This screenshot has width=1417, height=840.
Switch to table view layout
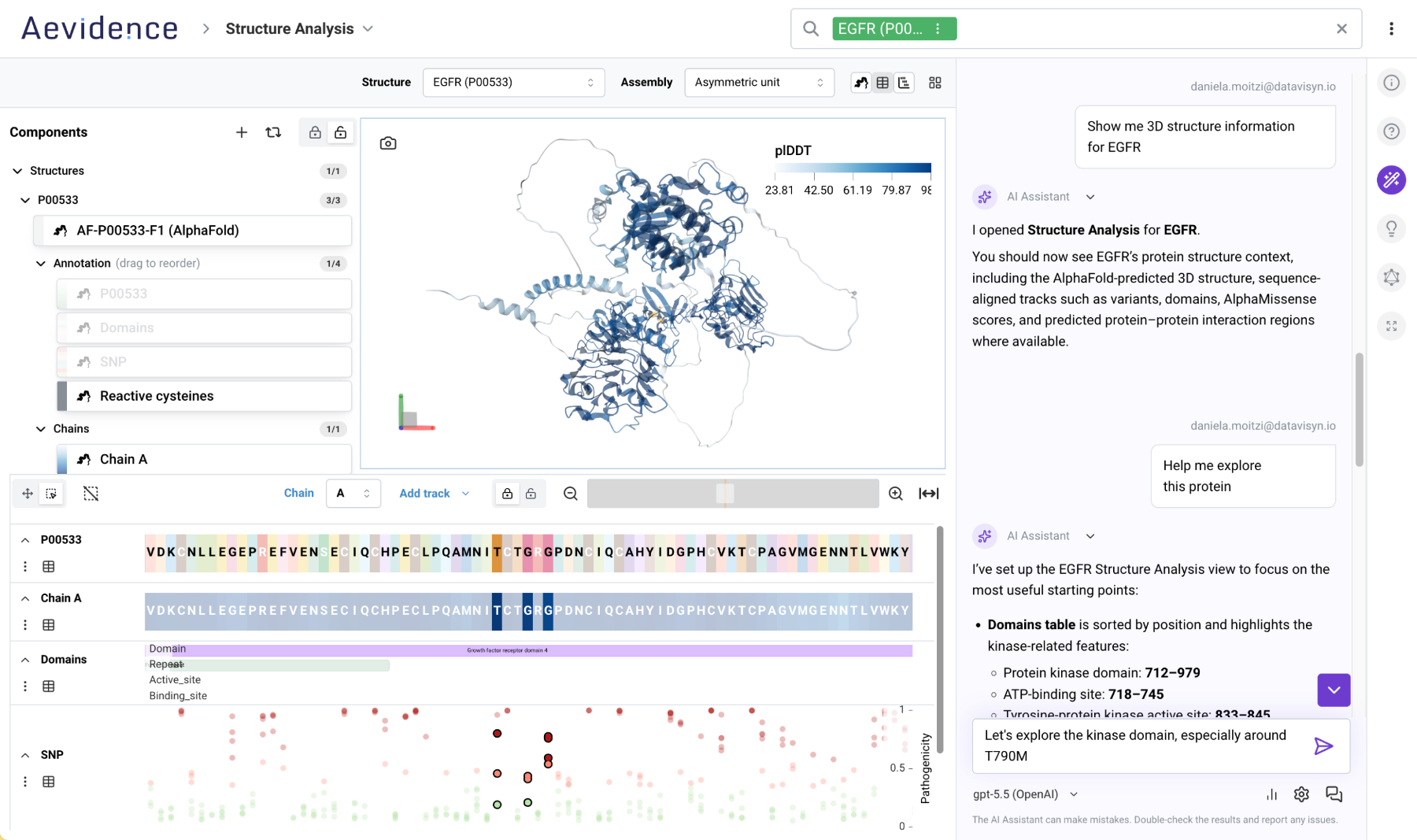pyautogui.click(x=882, y=83)
